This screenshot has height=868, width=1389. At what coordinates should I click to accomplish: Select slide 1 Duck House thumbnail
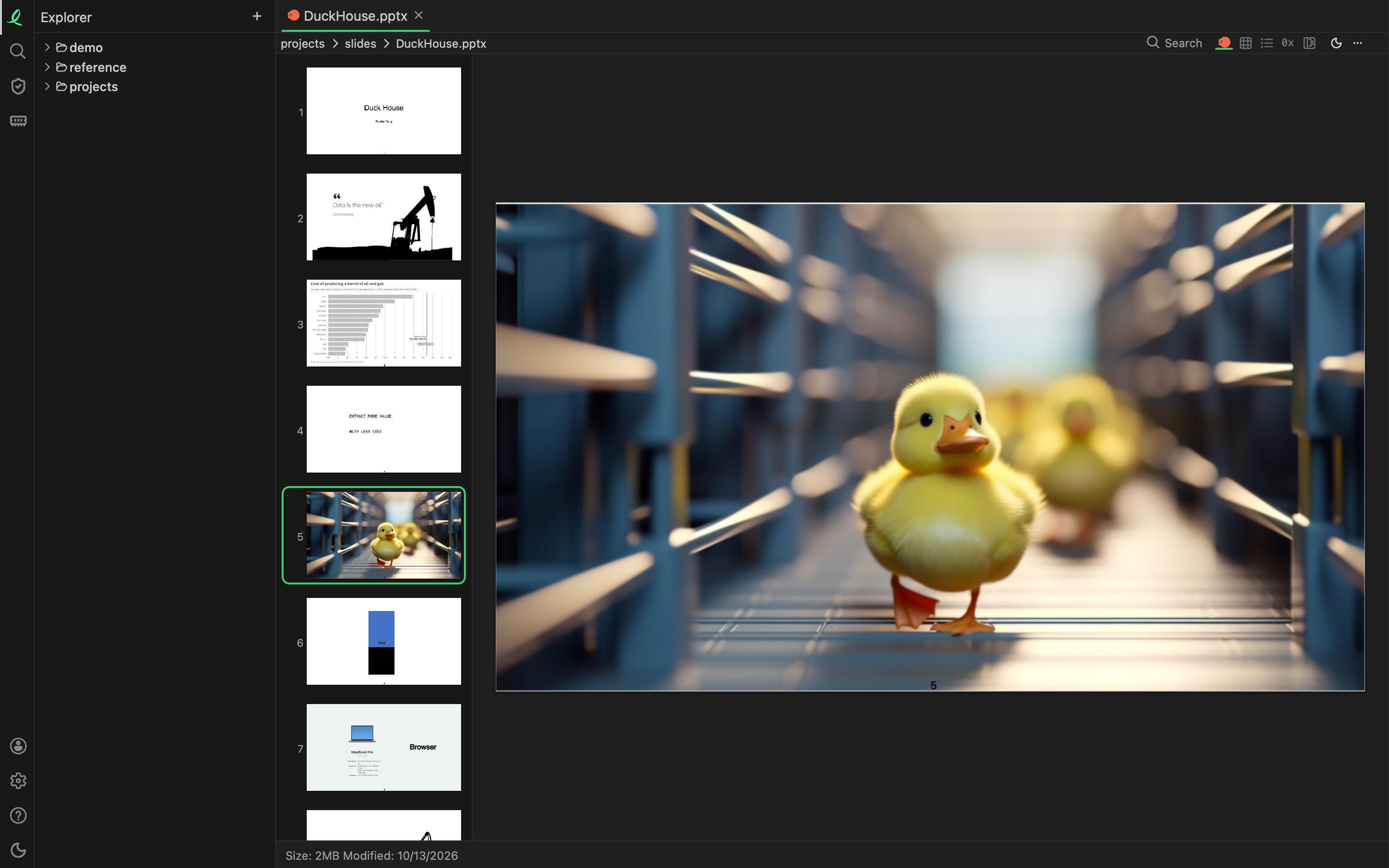click(x=383, y=111)
